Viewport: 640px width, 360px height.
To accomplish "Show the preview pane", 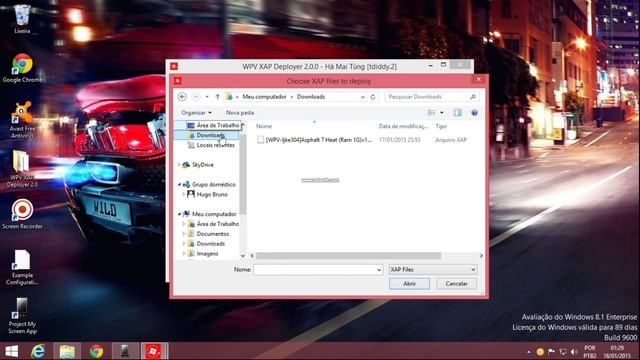I will (x=458, y=113).
